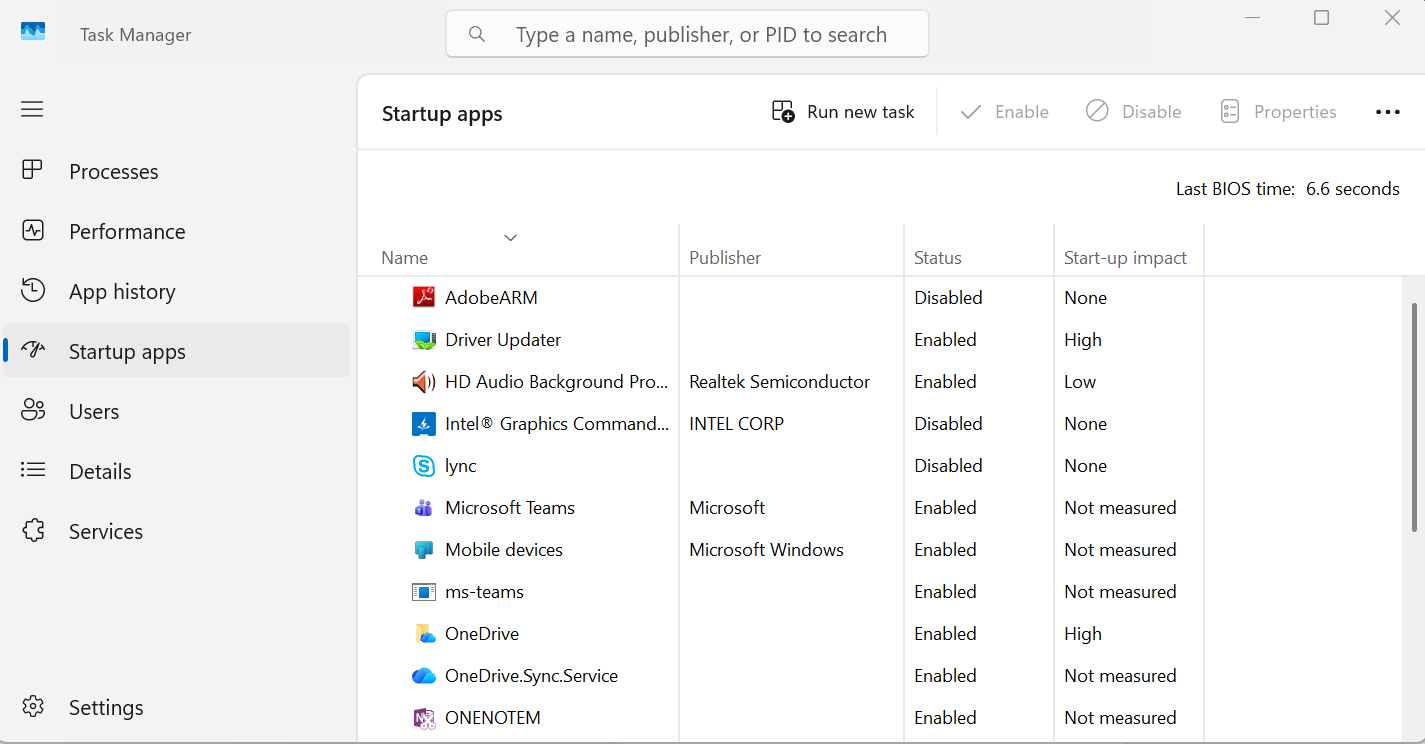Click the OneDrive folder icon
This screenshot has height=744, width=1425.
coord(424,634)
